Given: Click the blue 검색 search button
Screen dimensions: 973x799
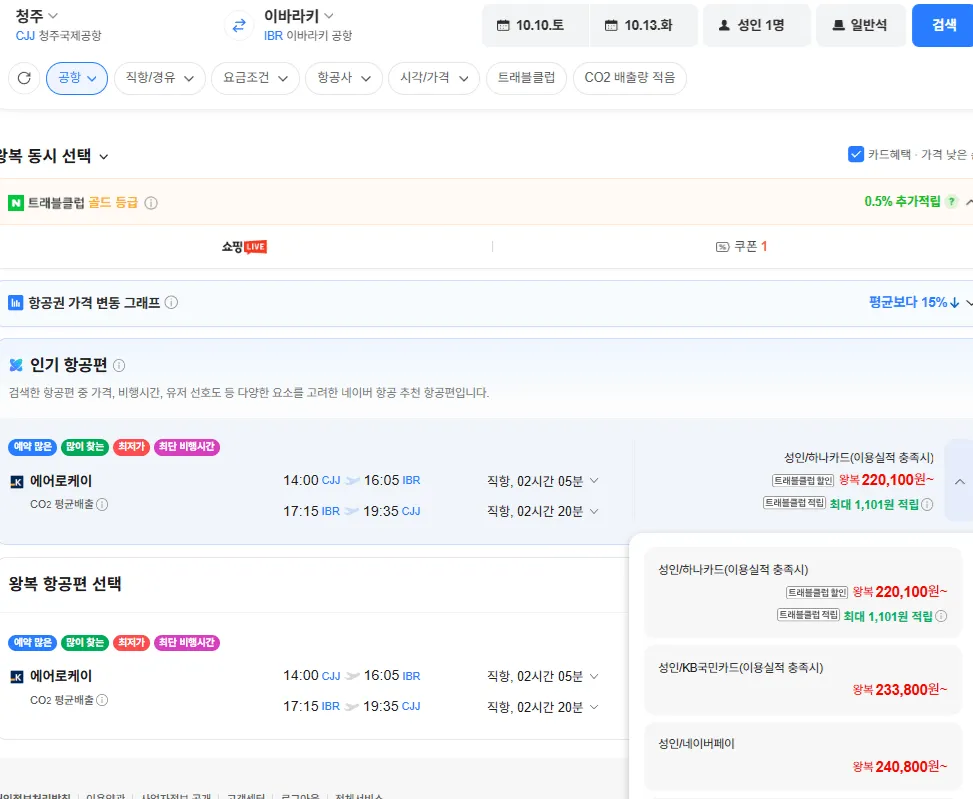Looking at the screenshot, I should 943,25.
